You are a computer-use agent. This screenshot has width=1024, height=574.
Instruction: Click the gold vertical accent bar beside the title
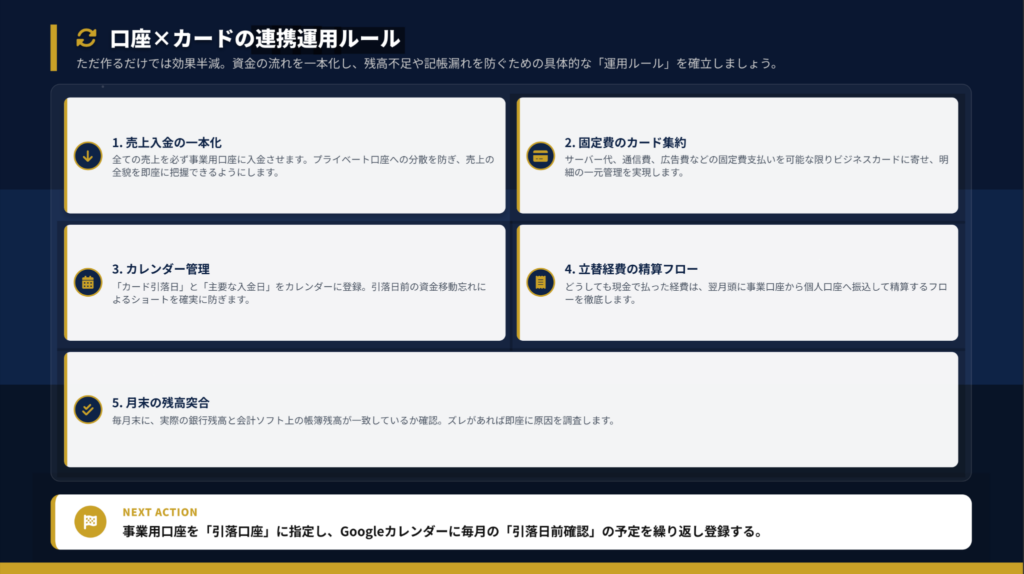click(53, 47)
